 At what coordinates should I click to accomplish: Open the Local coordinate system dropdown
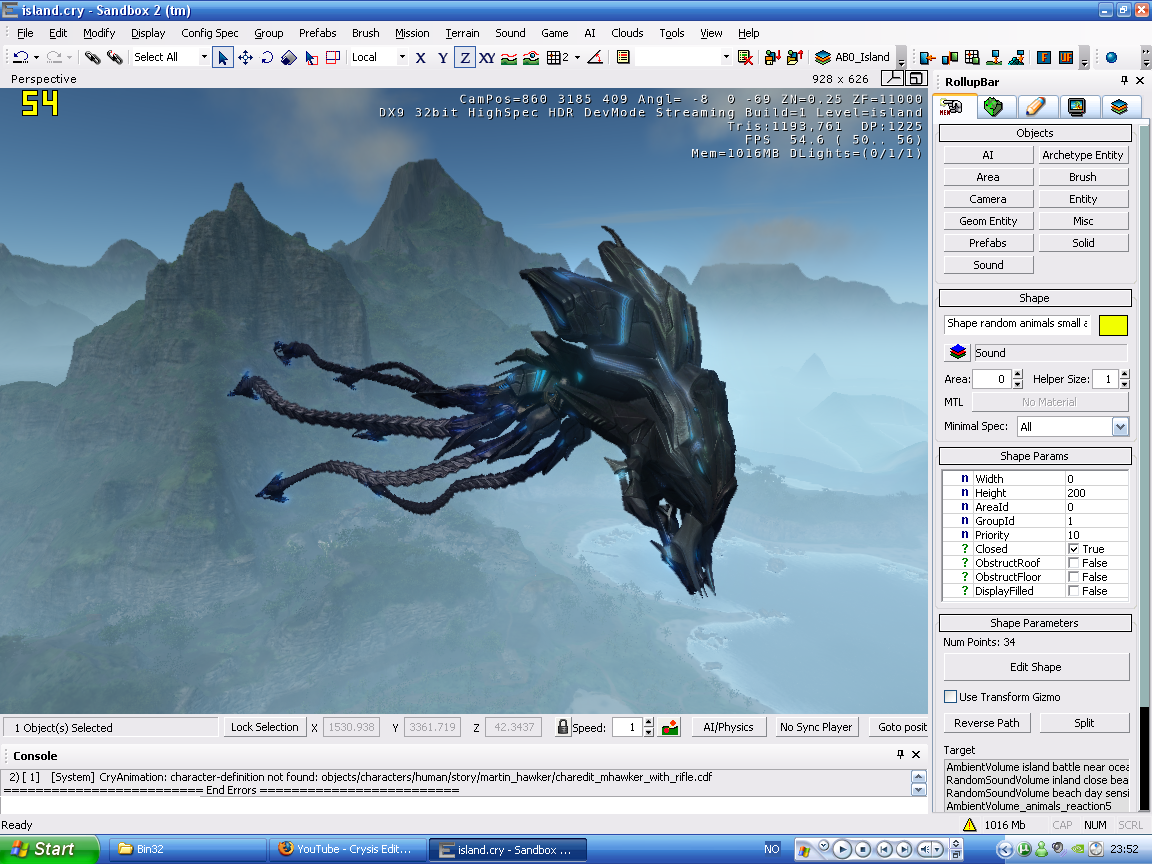click(402, 57)
